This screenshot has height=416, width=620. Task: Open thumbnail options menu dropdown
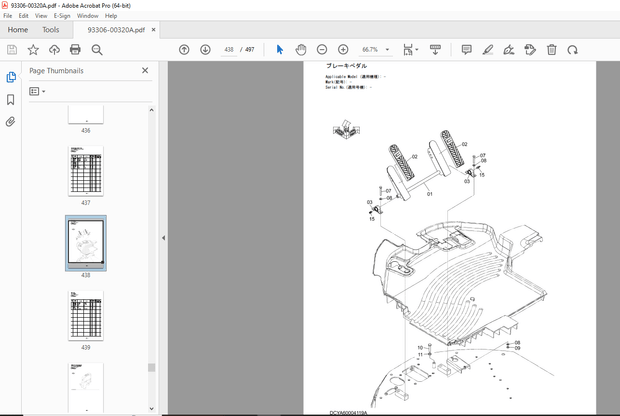click(37, 91)
